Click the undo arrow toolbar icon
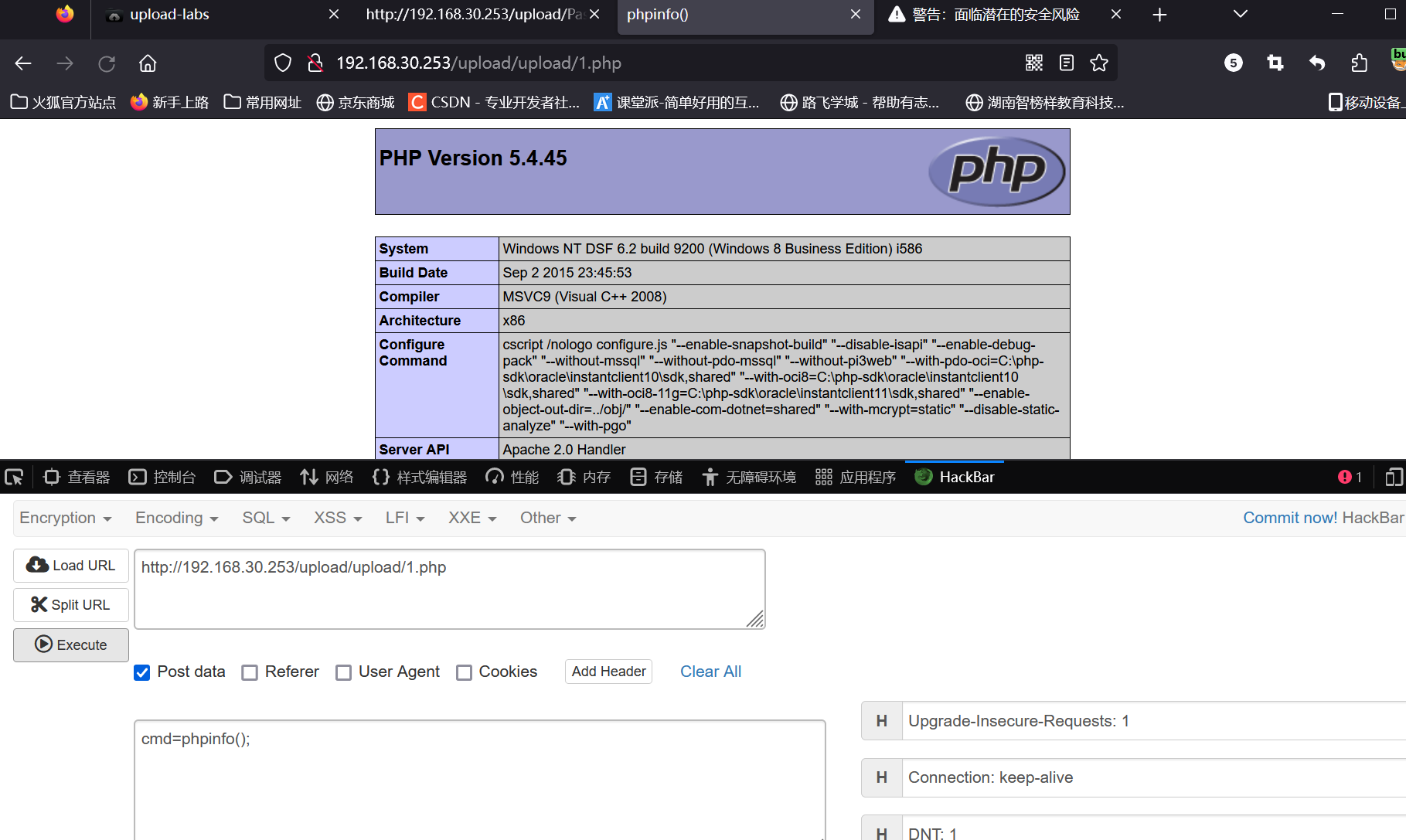This screenshot has width=1406, height=840. (x=1317, y=63)
